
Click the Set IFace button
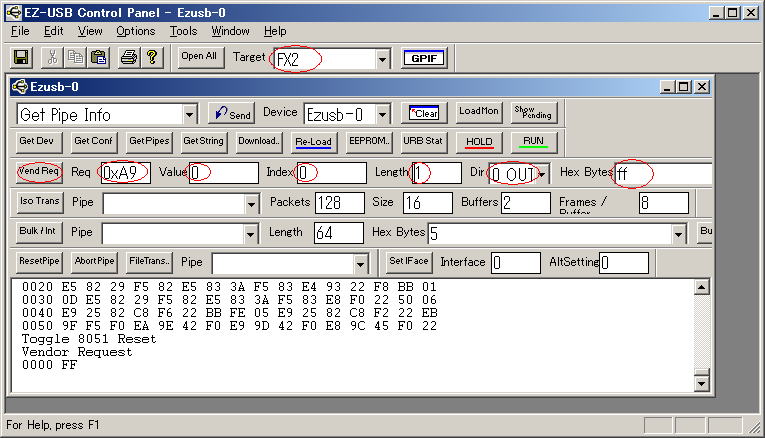tap(409, 262)
